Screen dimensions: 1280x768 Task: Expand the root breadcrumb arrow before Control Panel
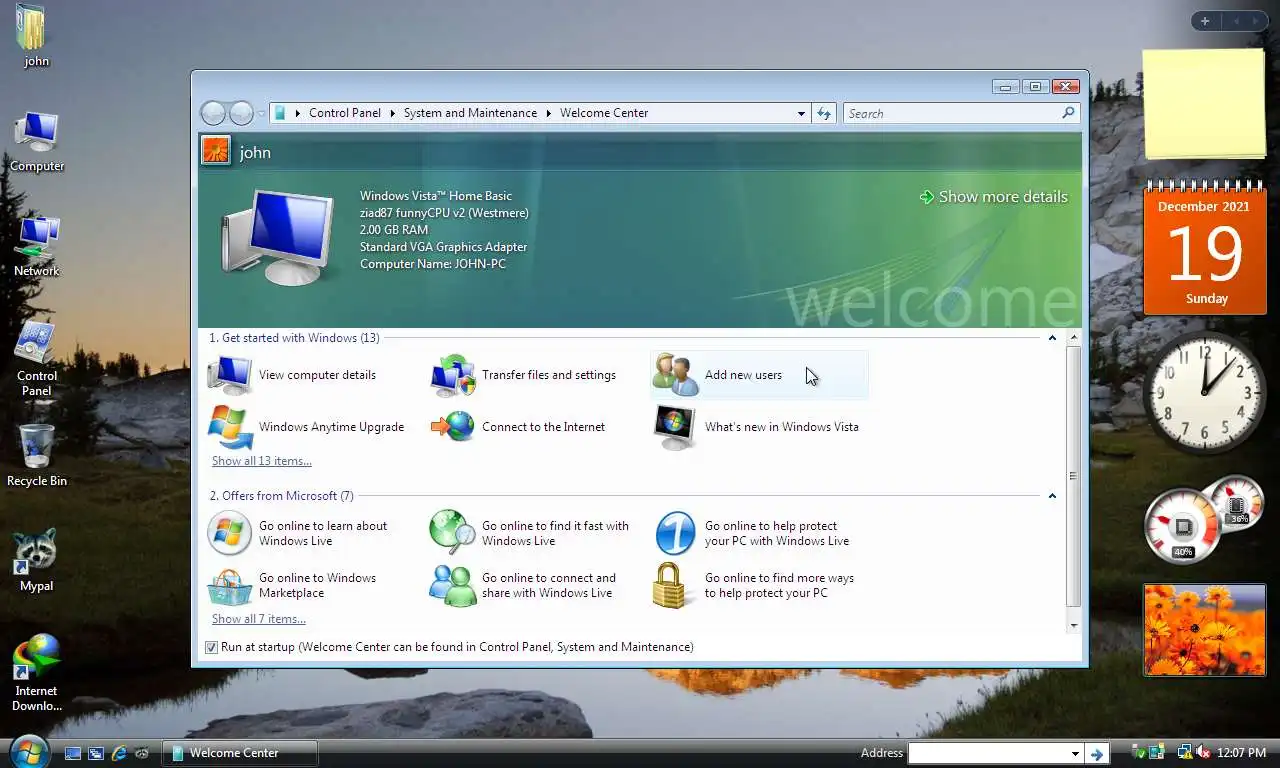tap(297, 113)
